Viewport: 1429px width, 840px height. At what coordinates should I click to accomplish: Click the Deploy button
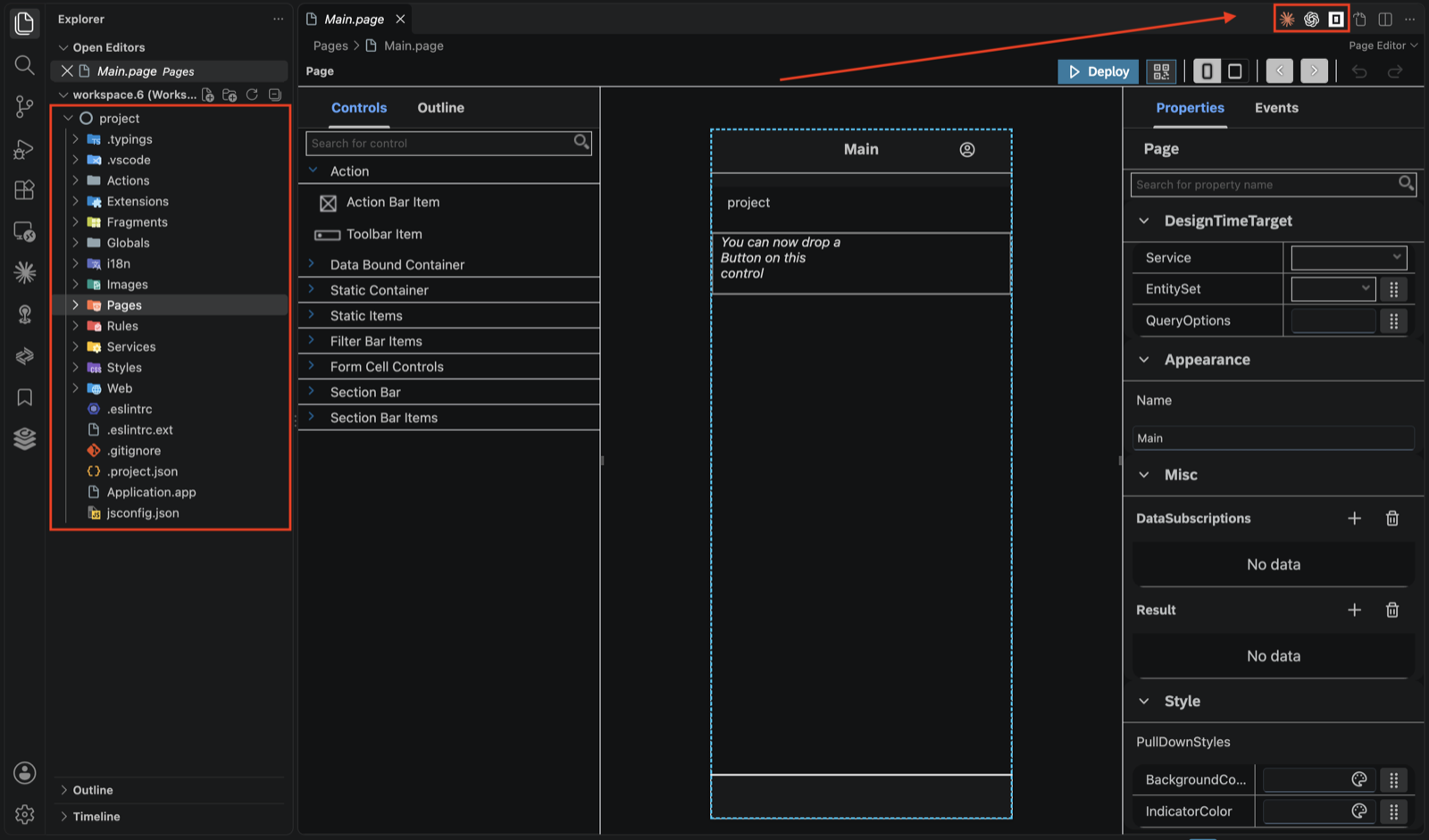[x=1098, y=71]
